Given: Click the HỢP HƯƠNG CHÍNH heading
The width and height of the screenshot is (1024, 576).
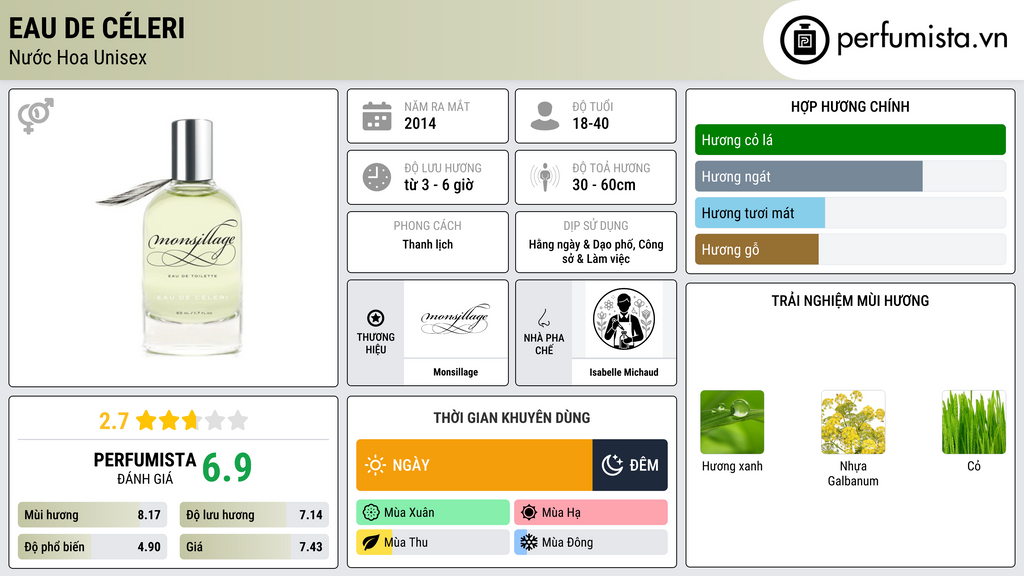Looking at the screenshot, I should click(x=850, y=106).
